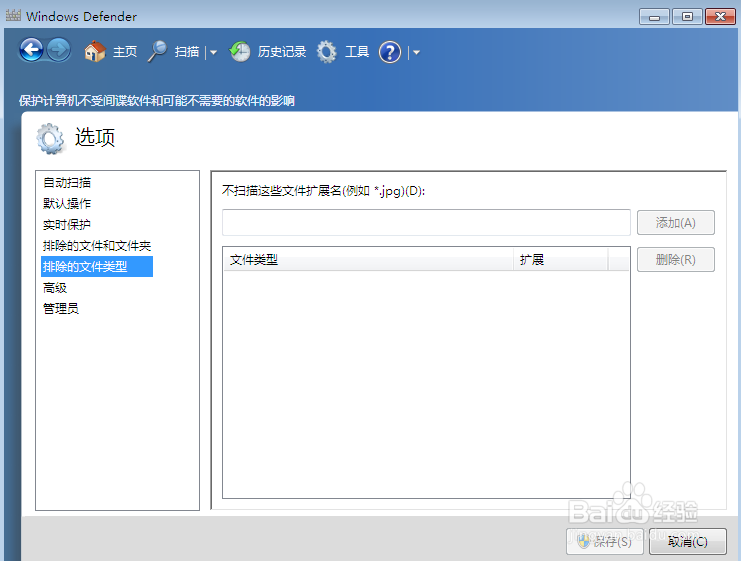This screenshot has width=741, height=561.
Task: Select 自动扫描 in options list
Action: coord(67,182)
